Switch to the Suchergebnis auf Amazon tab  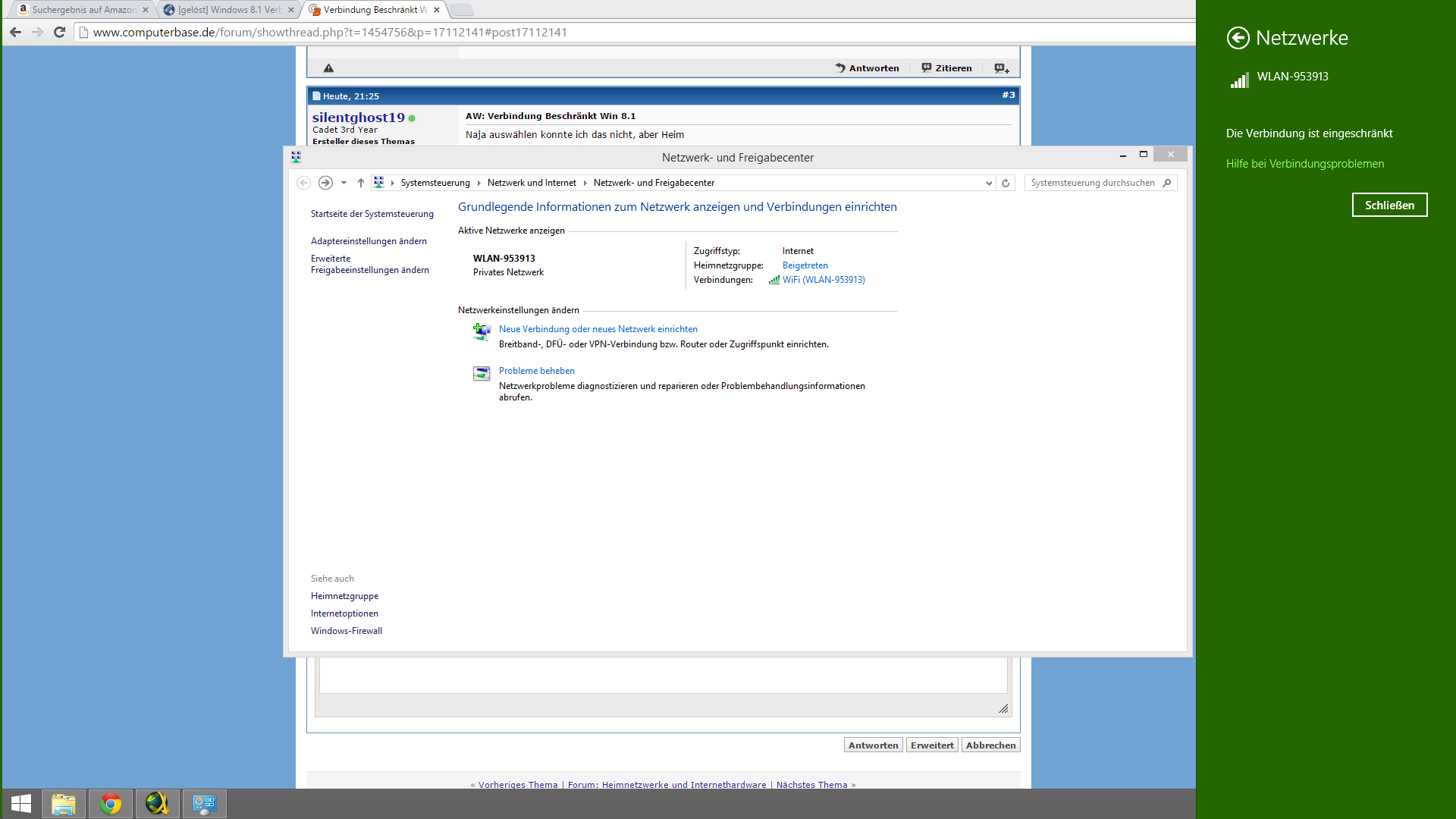(x=83, y=10)
